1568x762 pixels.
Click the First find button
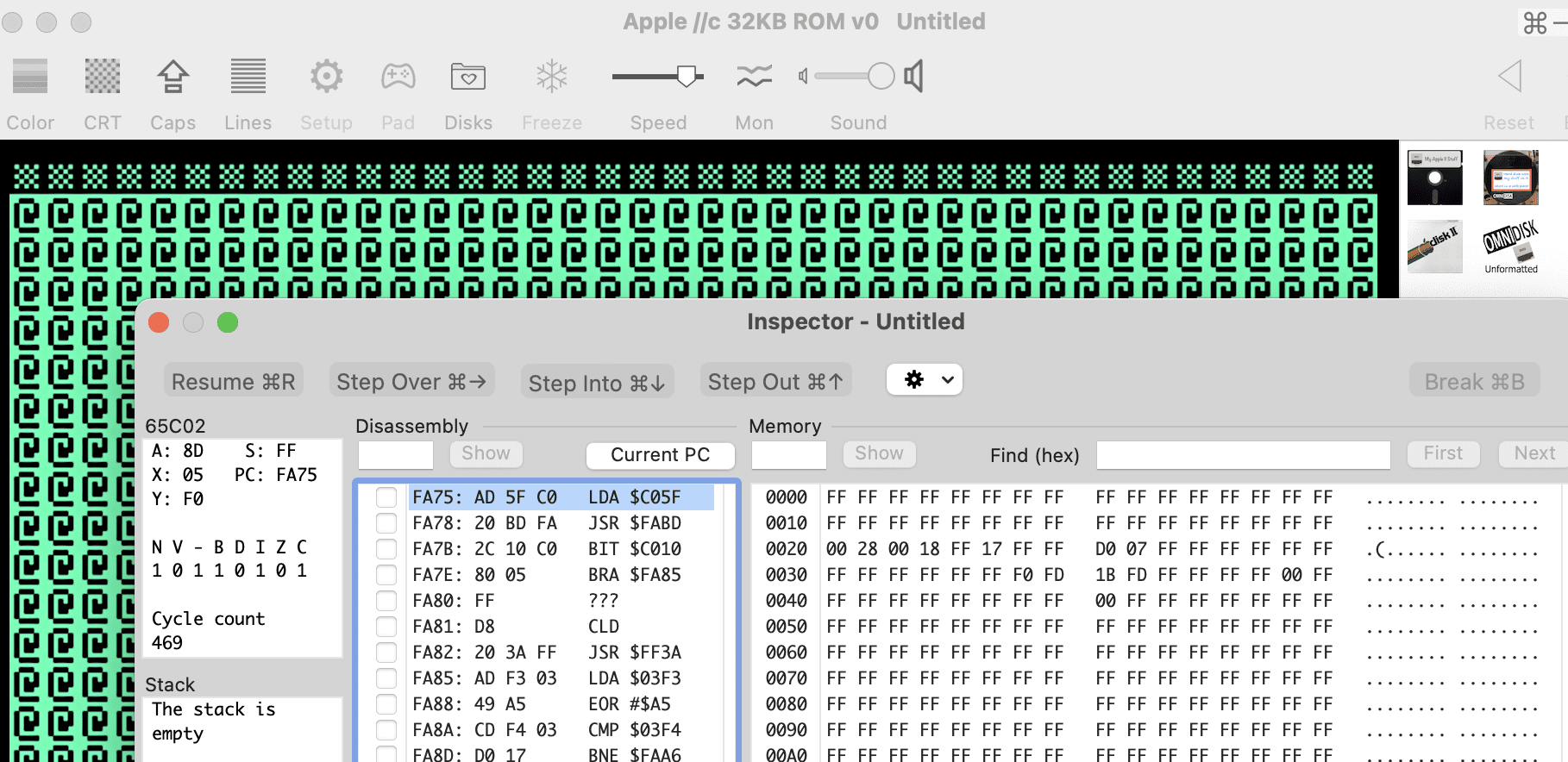click(1444, 453)
